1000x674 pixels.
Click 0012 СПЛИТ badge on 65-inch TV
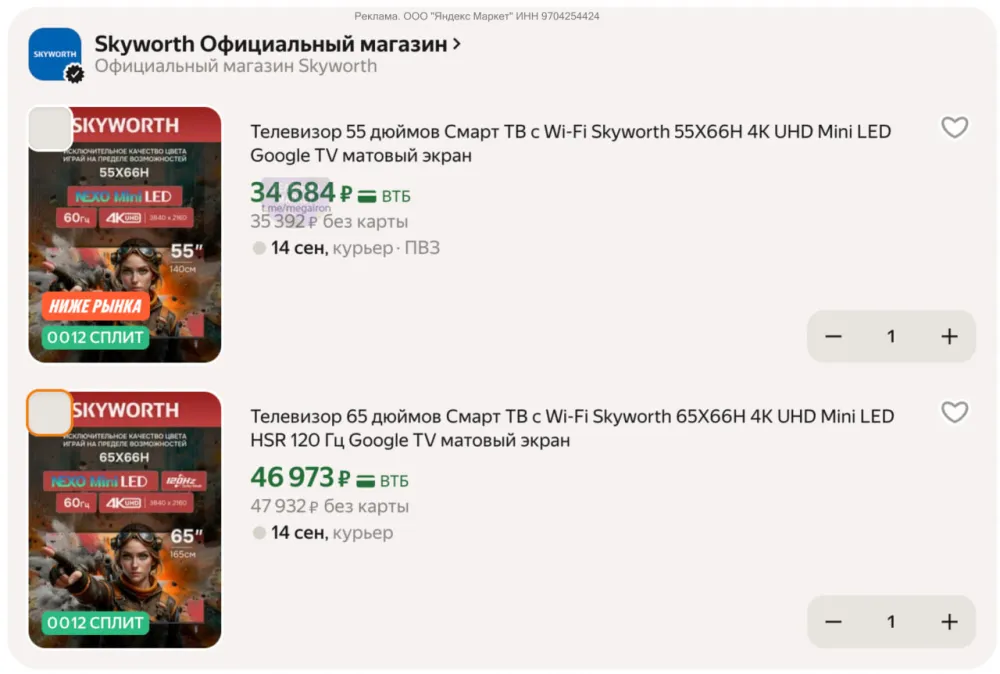pyautogui.click(x=95, y=622)
